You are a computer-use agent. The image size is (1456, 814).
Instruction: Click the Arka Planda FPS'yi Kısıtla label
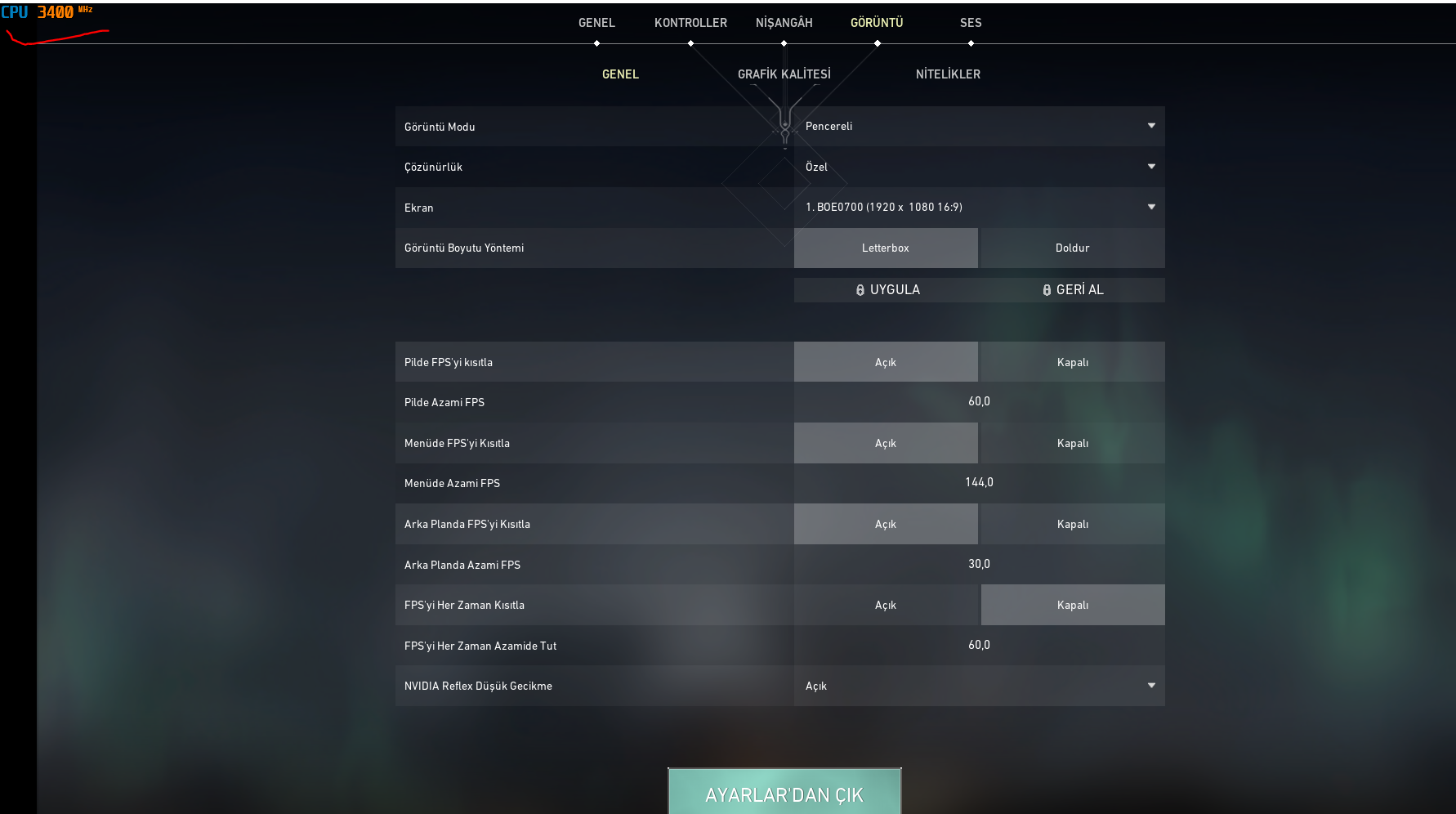(x=467, y=524)
